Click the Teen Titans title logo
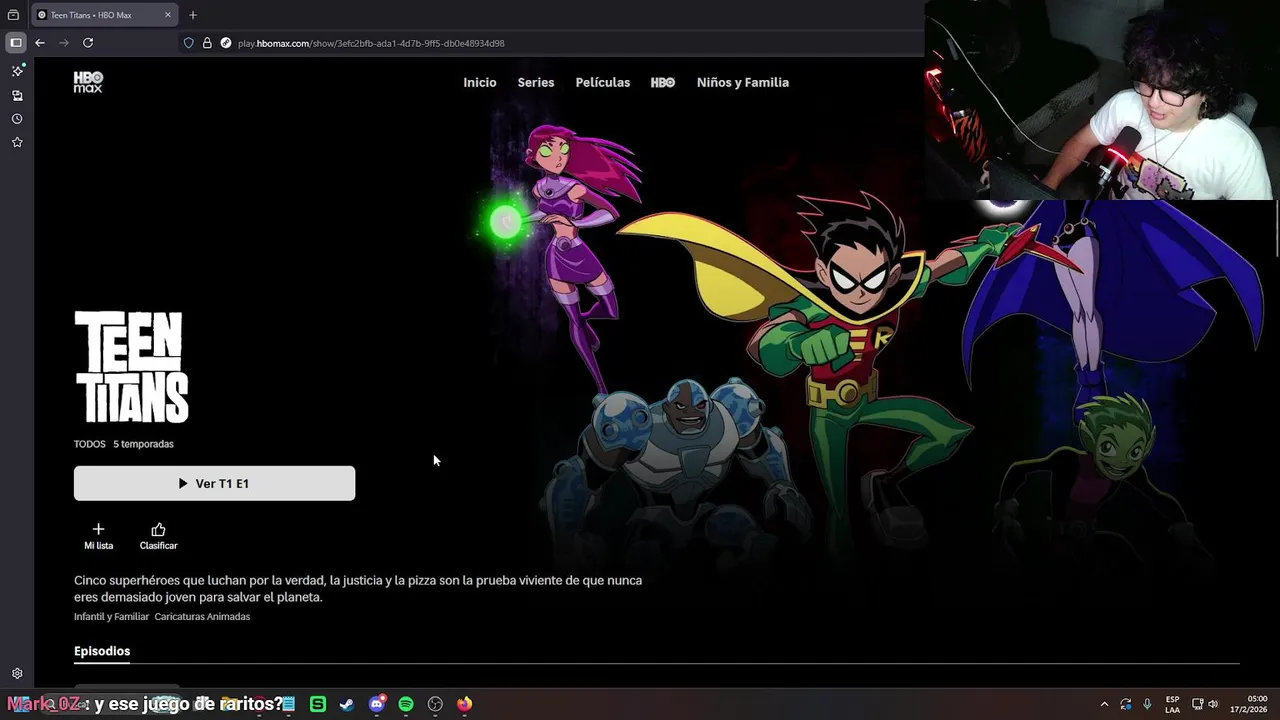This screenshot has width=1280, height=720. (131, 367)
